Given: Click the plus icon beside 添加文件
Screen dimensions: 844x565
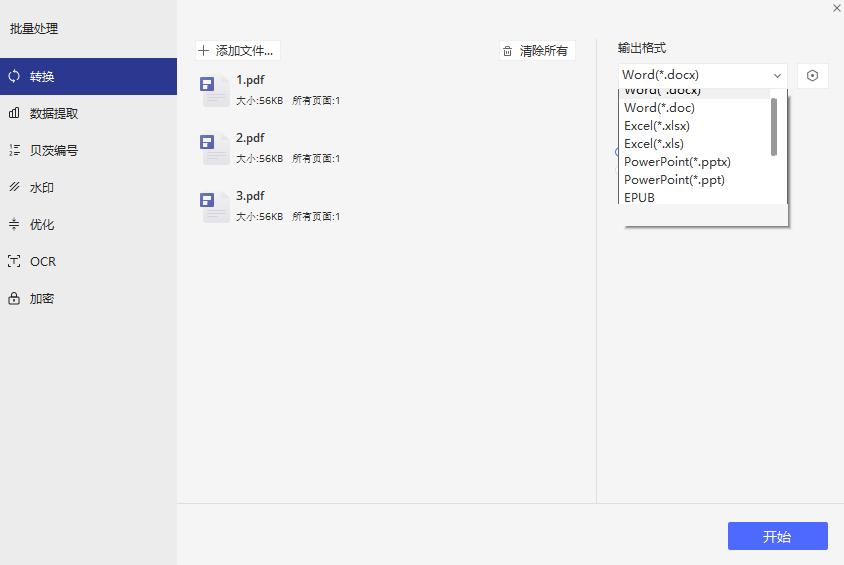Looking at the screenshot, I should point(203,51).
